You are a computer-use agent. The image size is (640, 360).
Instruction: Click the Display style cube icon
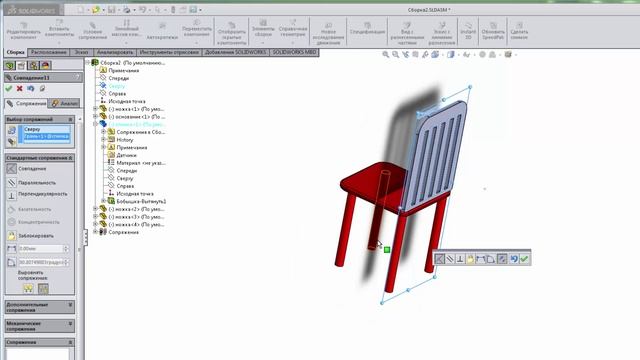click(451, 54)
